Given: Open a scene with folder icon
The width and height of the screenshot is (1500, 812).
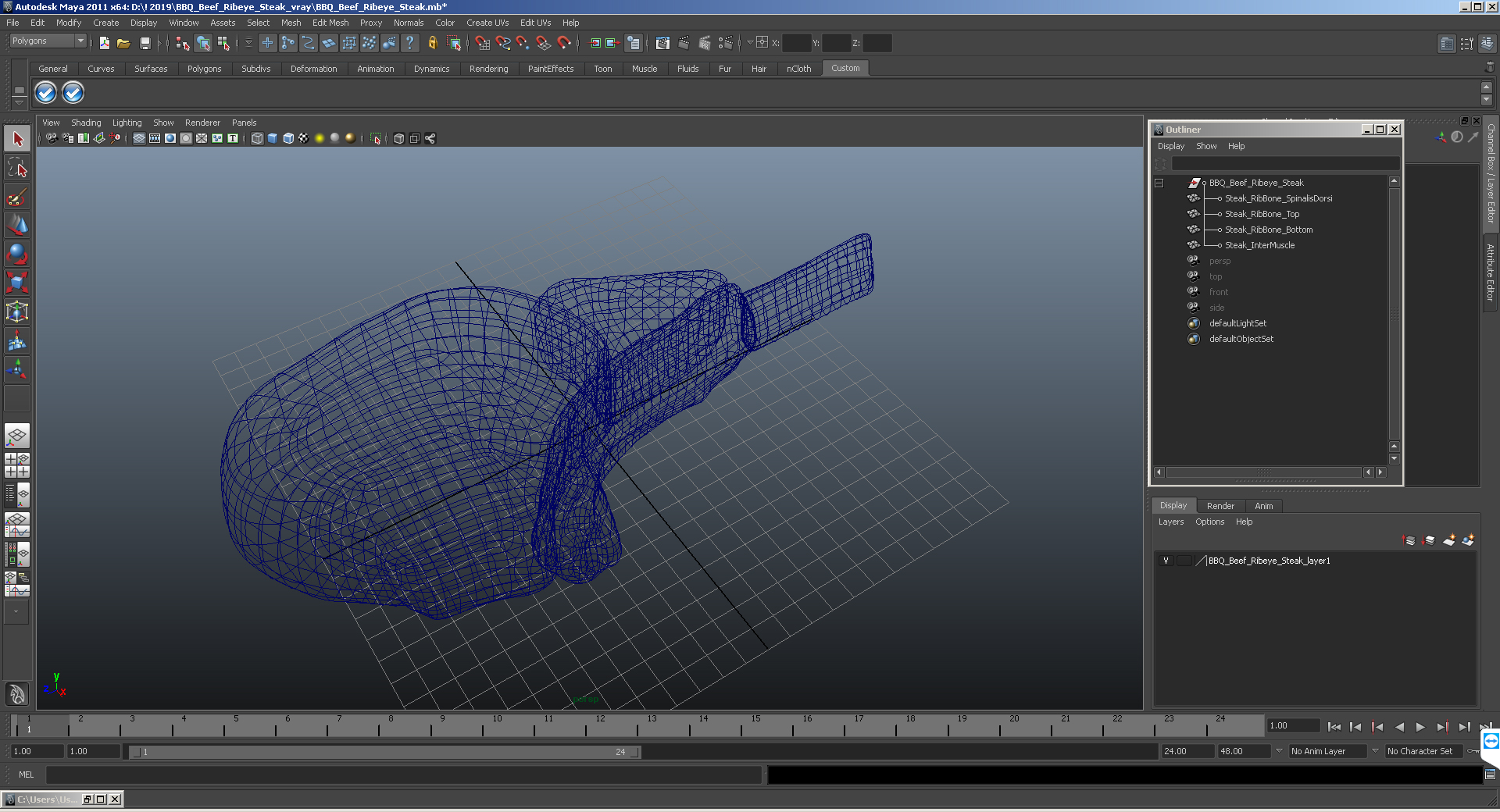Looking at the screenshot, I should 123,44.
